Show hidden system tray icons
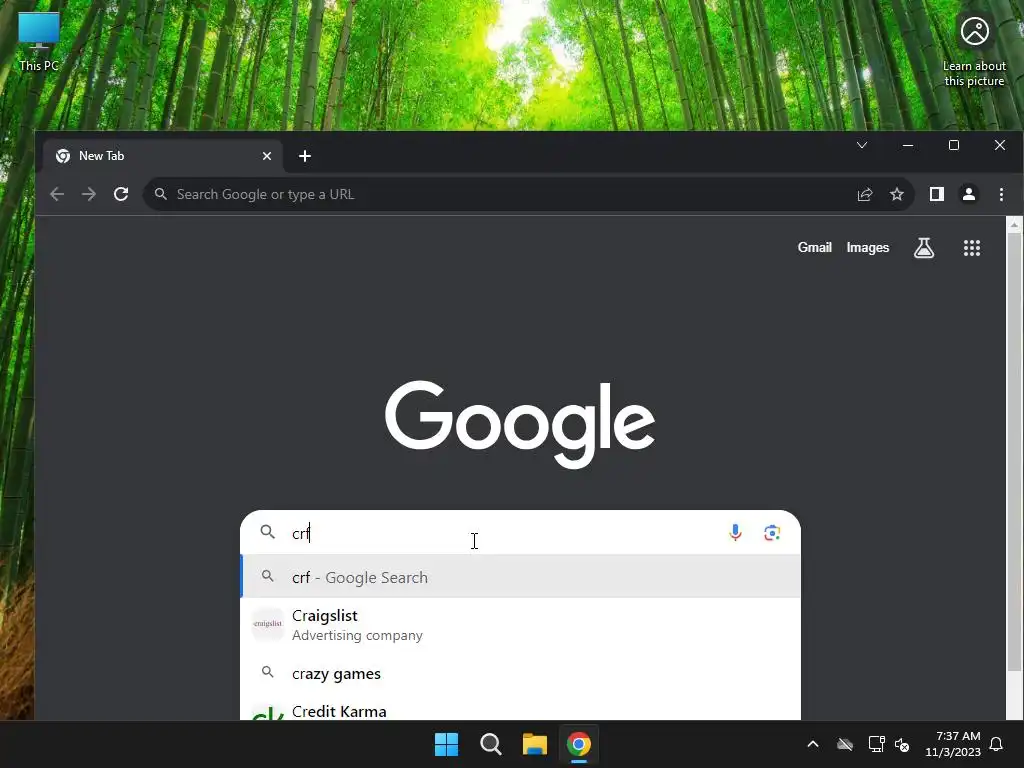Screen dimensions: 1024x768 coord(813,744)
